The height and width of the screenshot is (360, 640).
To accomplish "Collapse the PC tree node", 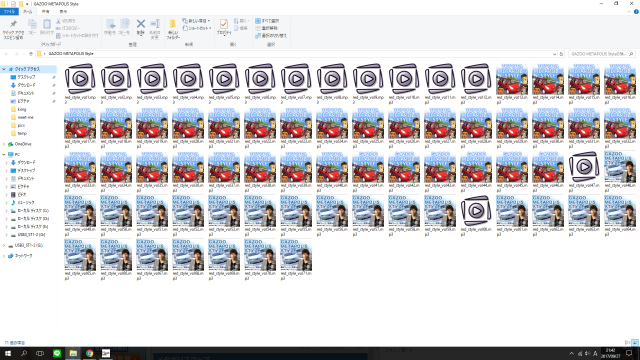I will (x=4, y=154).
